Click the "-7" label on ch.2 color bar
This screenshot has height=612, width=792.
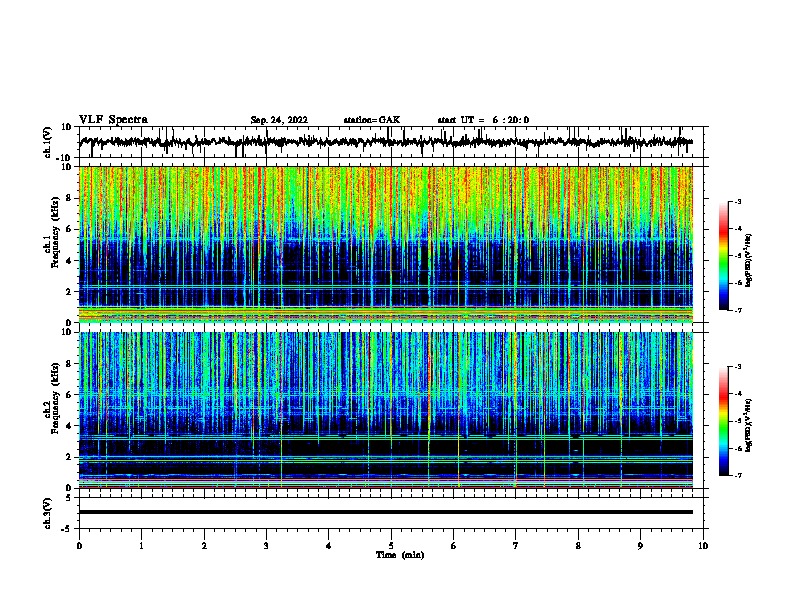coord(737,475)
